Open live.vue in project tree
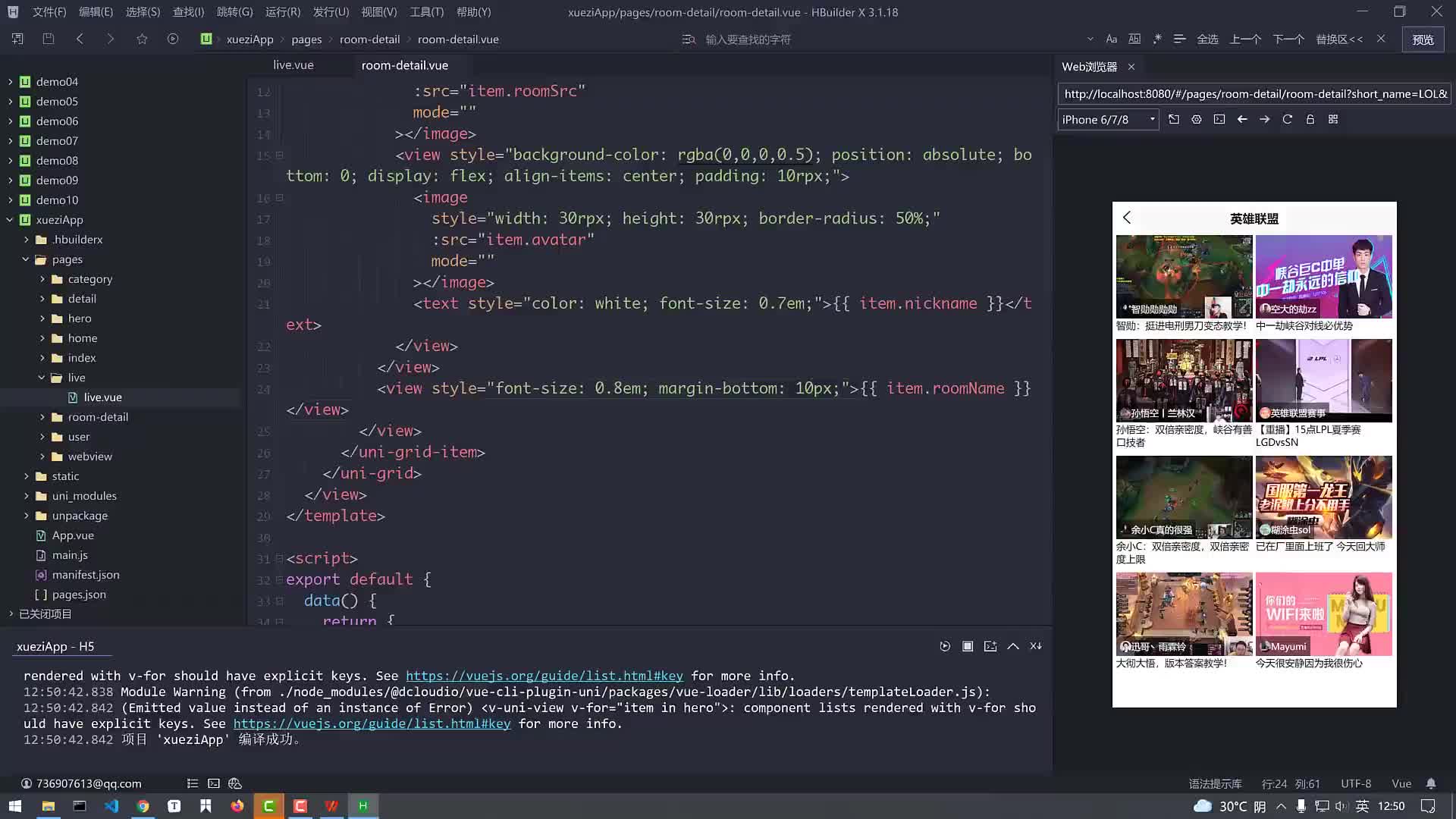This screenshot has width=1456, height=819. point(102,397)
